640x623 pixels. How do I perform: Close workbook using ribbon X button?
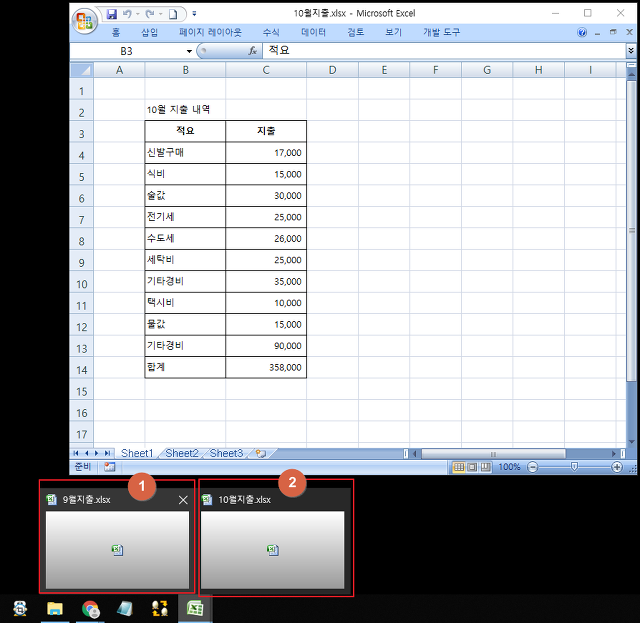(x=629, y=32)
